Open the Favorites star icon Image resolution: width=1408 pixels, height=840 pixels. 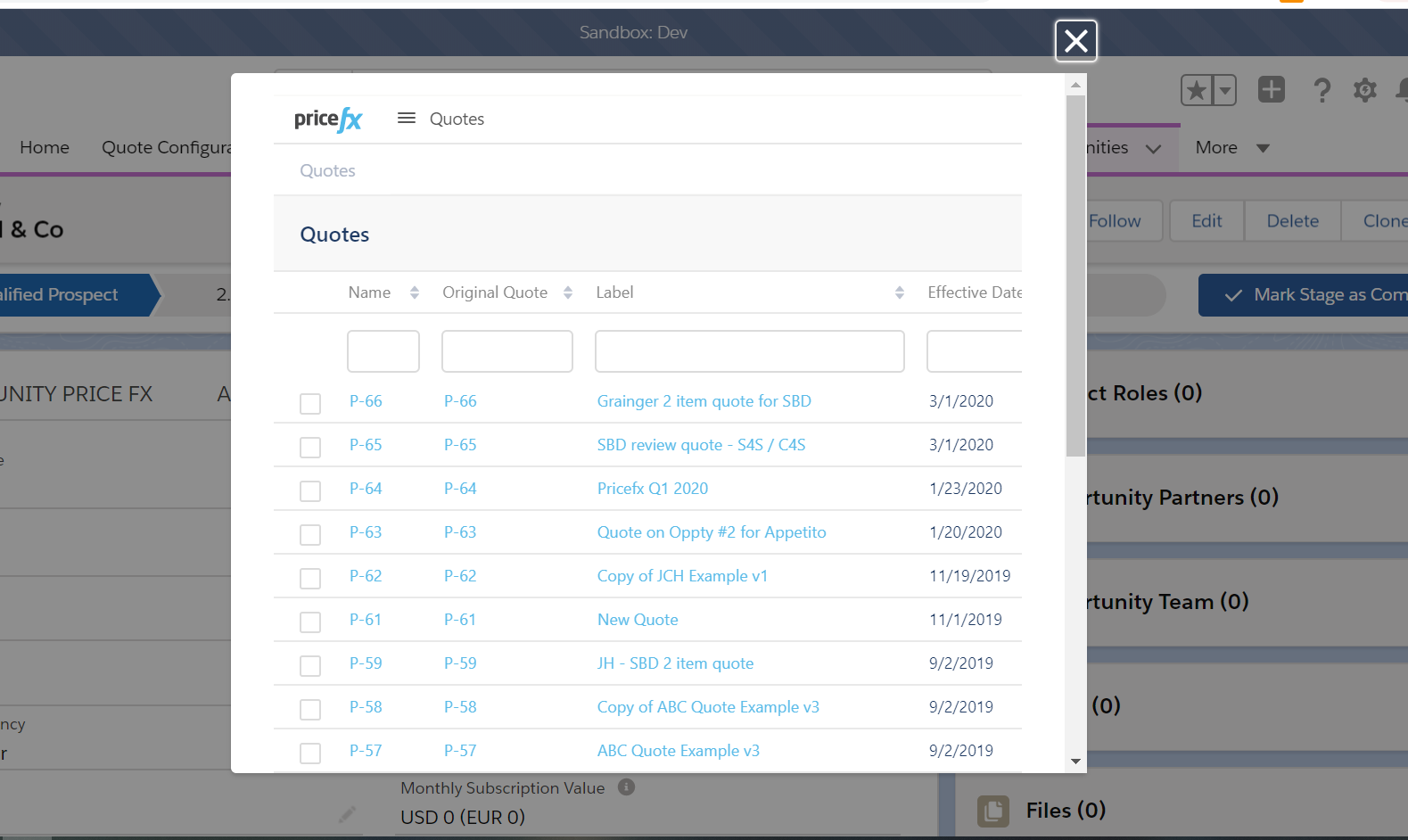pos(1197,90)
